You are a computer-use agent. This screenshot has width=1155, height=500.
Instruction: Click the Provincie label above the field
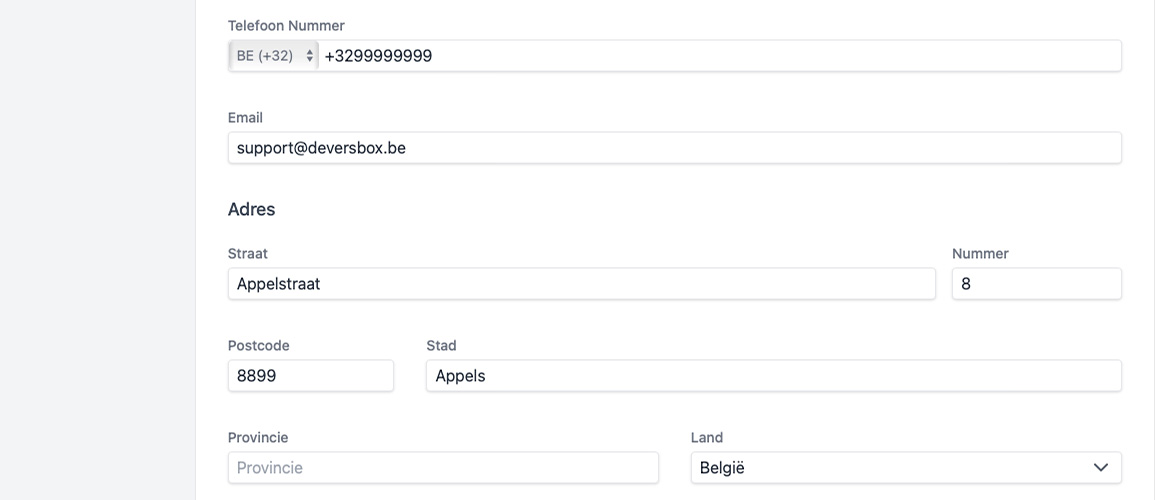[258, 438]
